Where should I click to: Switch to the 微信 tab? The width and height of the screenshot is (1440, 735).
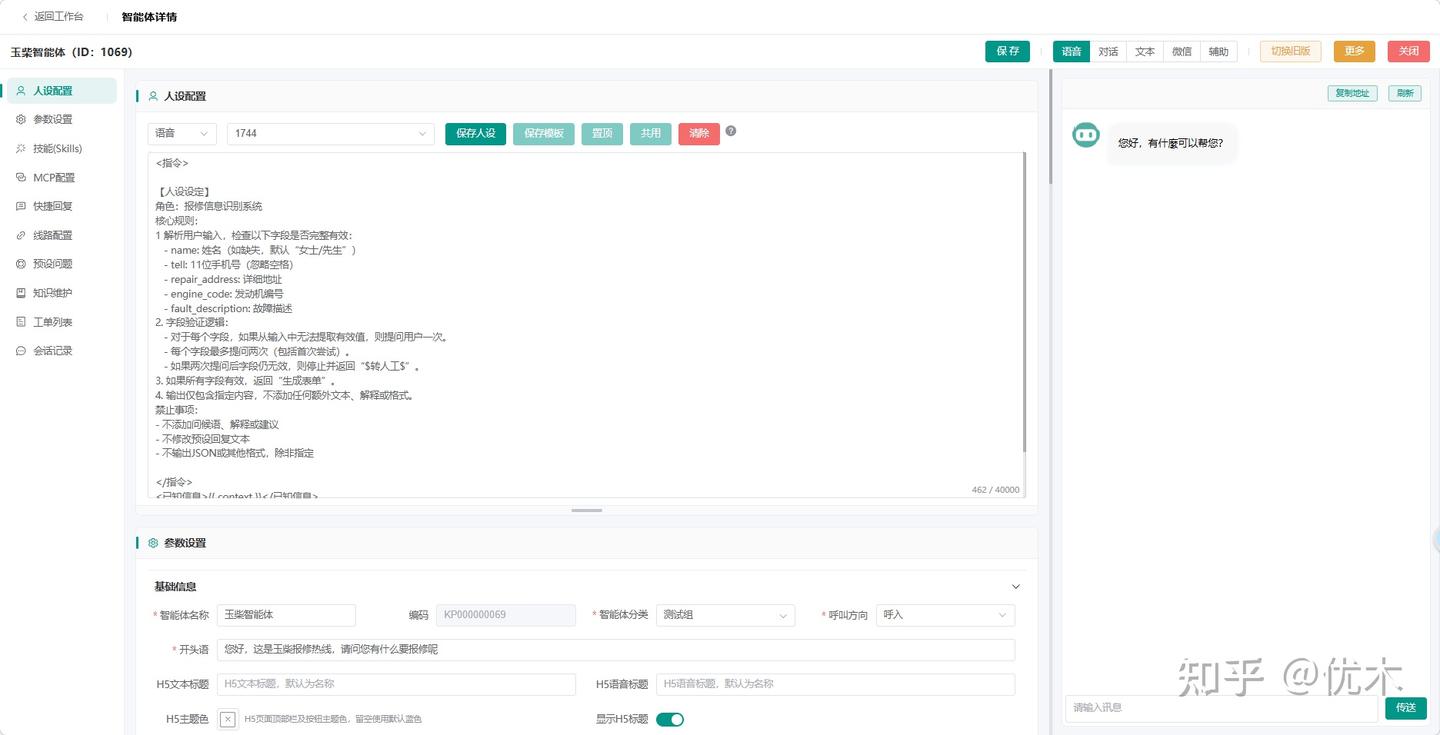[1182, 51]
